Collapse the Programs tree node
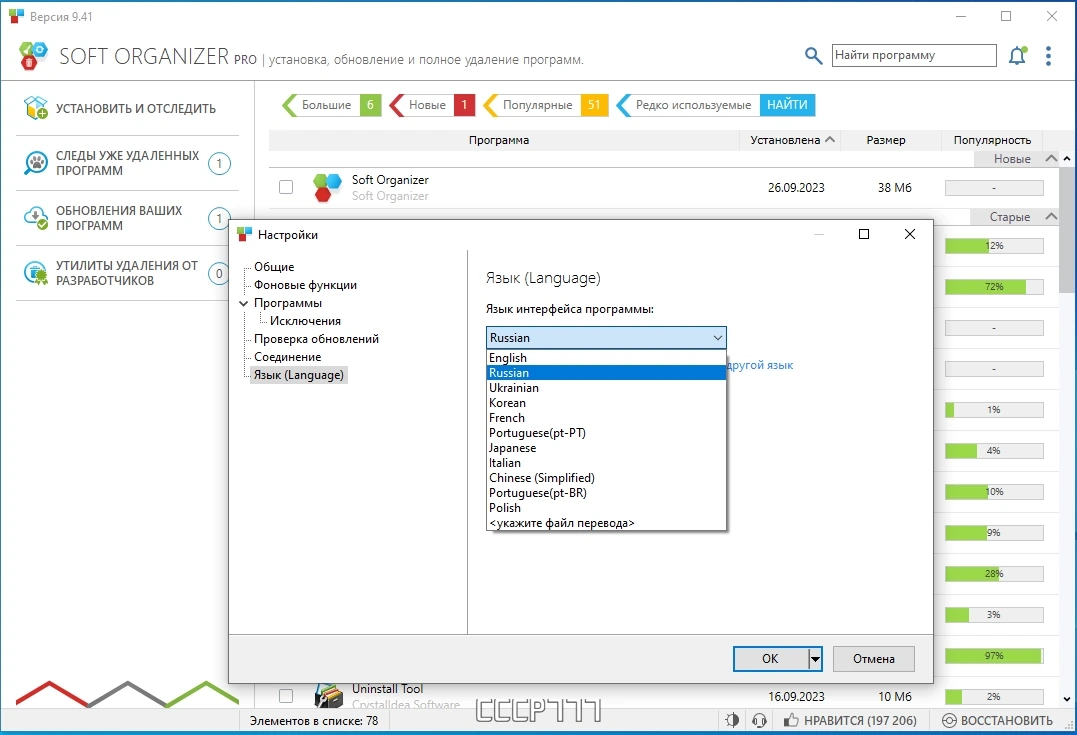1077x735 pixels. pos(243,303)
